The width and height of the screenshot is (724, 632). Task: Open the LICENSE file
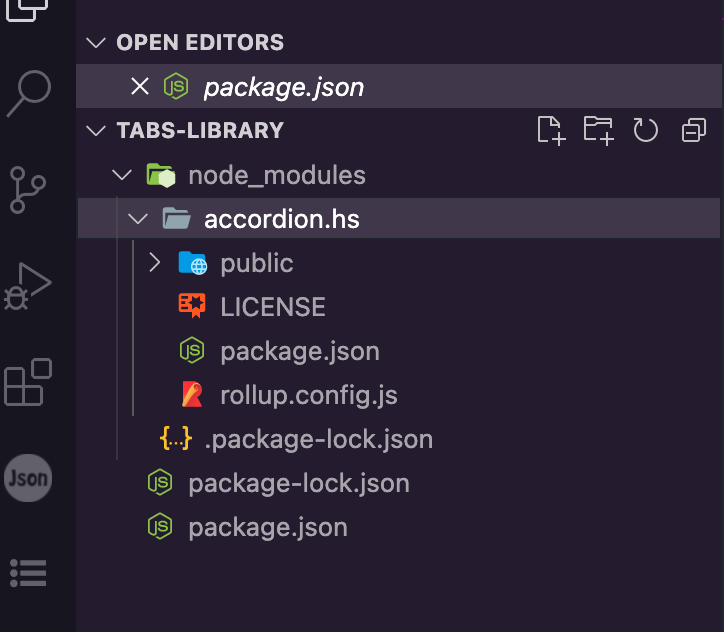(x=272, y=307)
